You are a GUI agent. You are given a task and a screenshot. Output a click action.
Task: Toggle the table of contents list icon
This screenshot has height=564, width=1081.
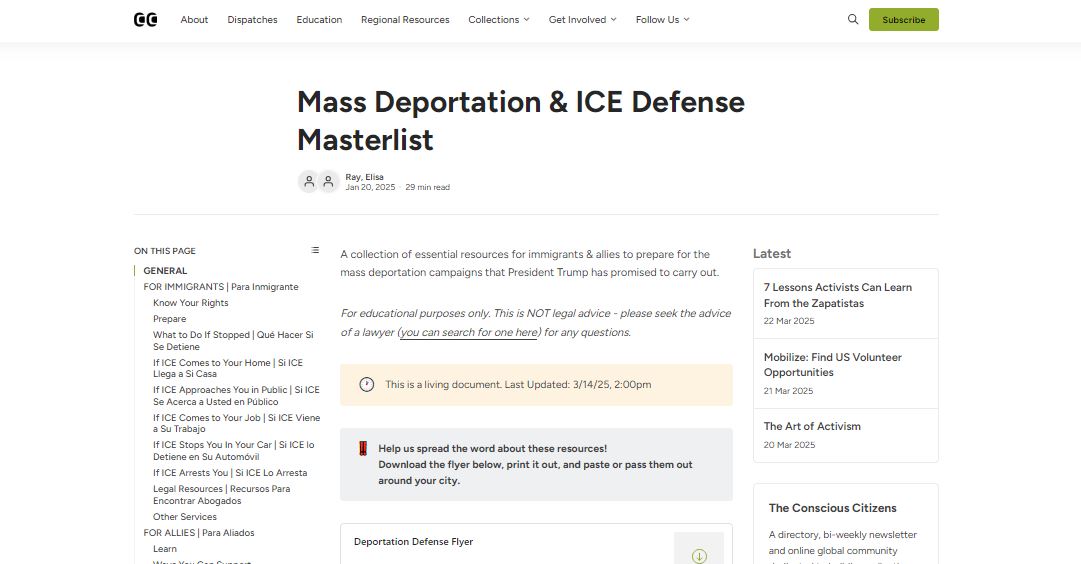315,250
